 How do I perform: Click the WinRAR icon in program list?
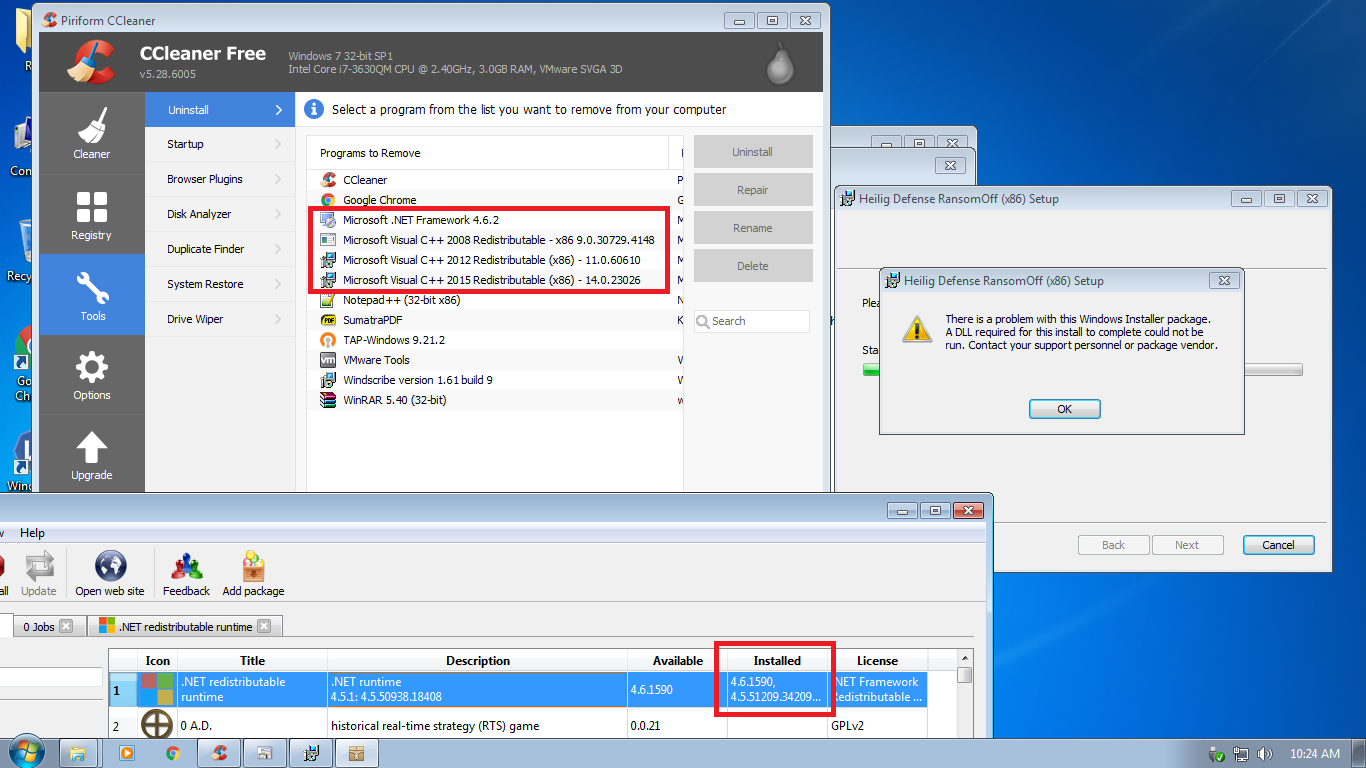point(328,400)
